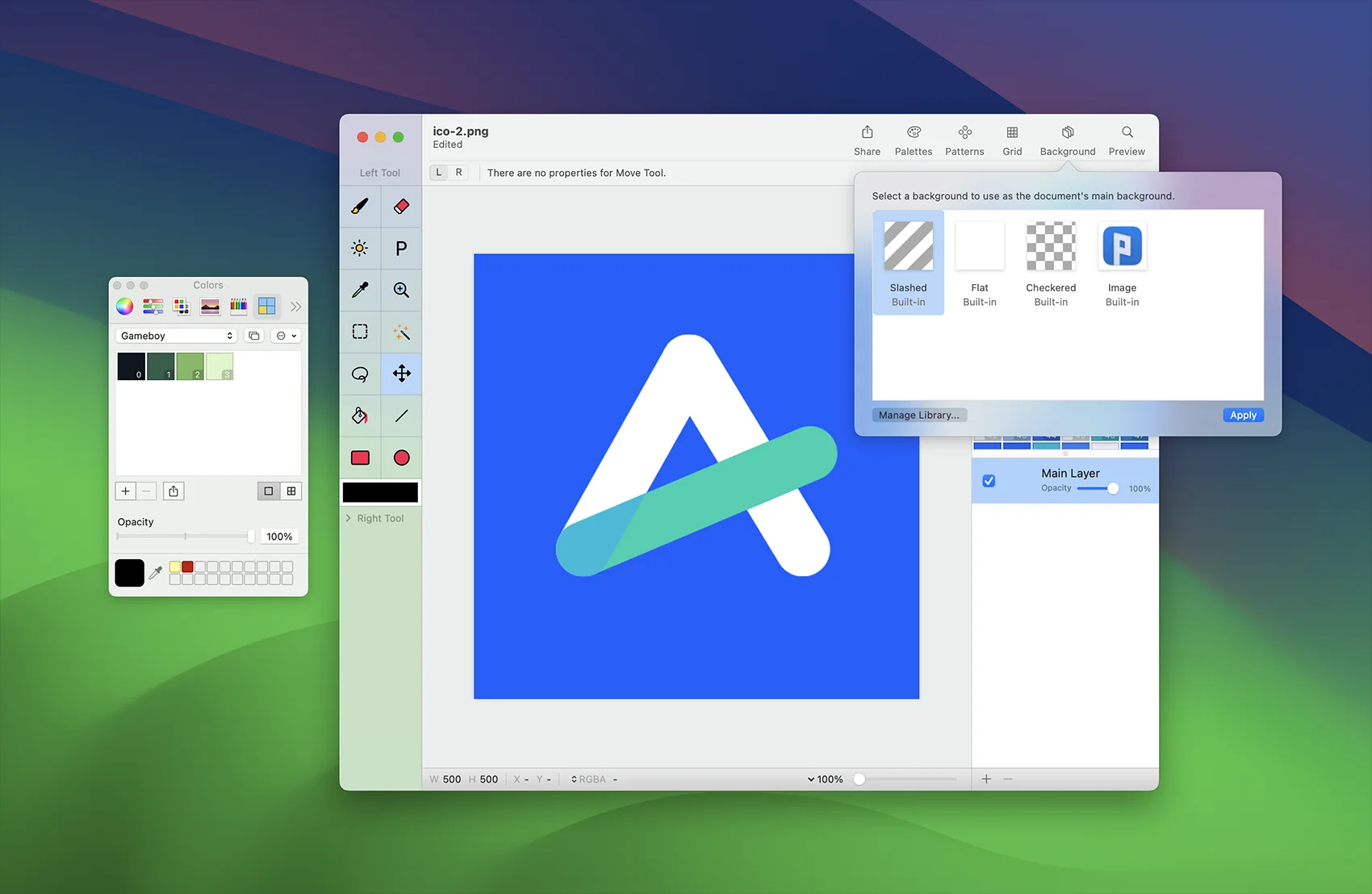Open the Share toolbar item
The image size is (1372, 894).
coord(867,140)
